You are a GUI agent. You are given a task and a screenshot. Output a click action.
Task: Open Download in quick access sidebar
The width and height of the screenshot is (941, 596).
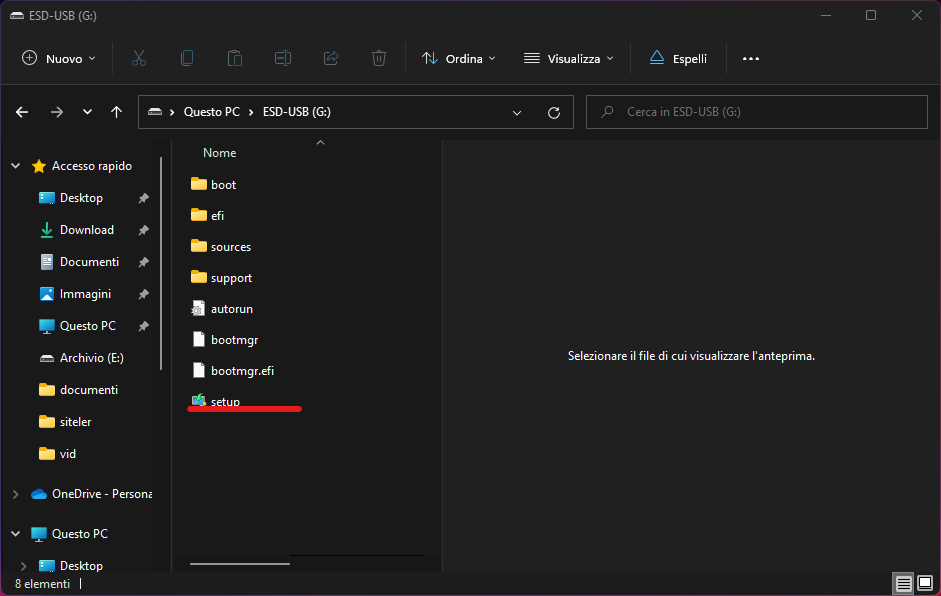86,230
